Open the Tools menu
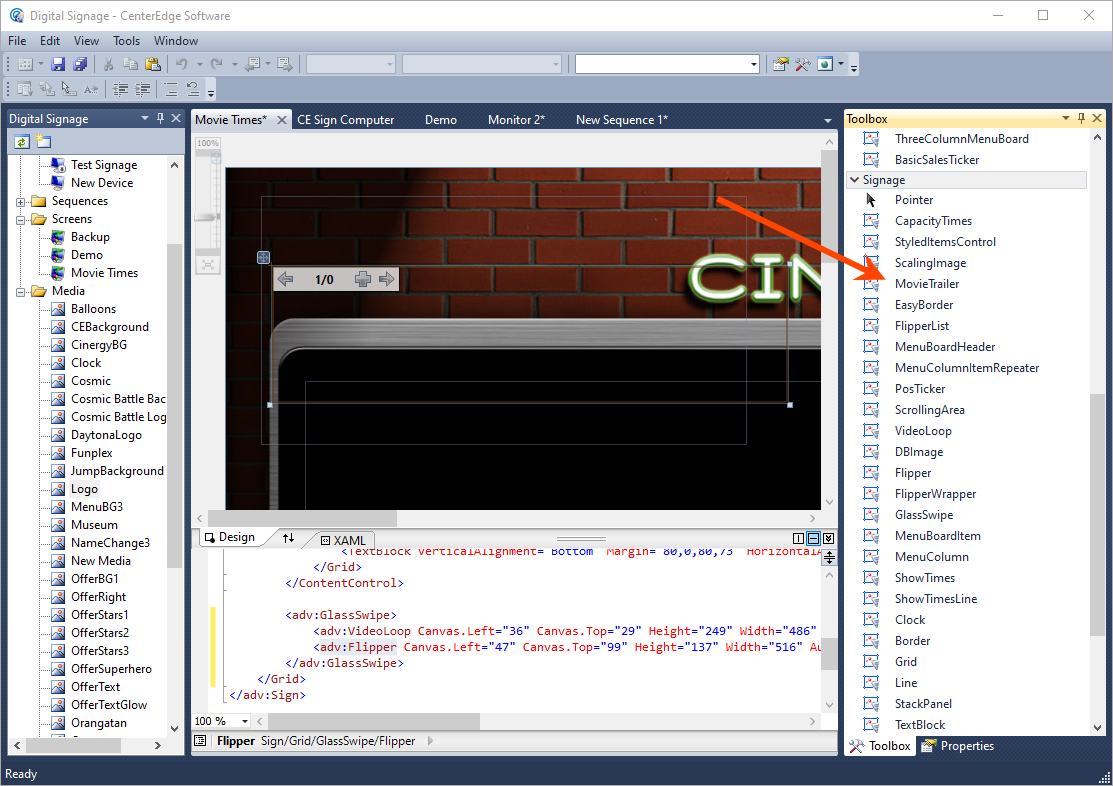 pyautogui.click(x=126, y=41)
